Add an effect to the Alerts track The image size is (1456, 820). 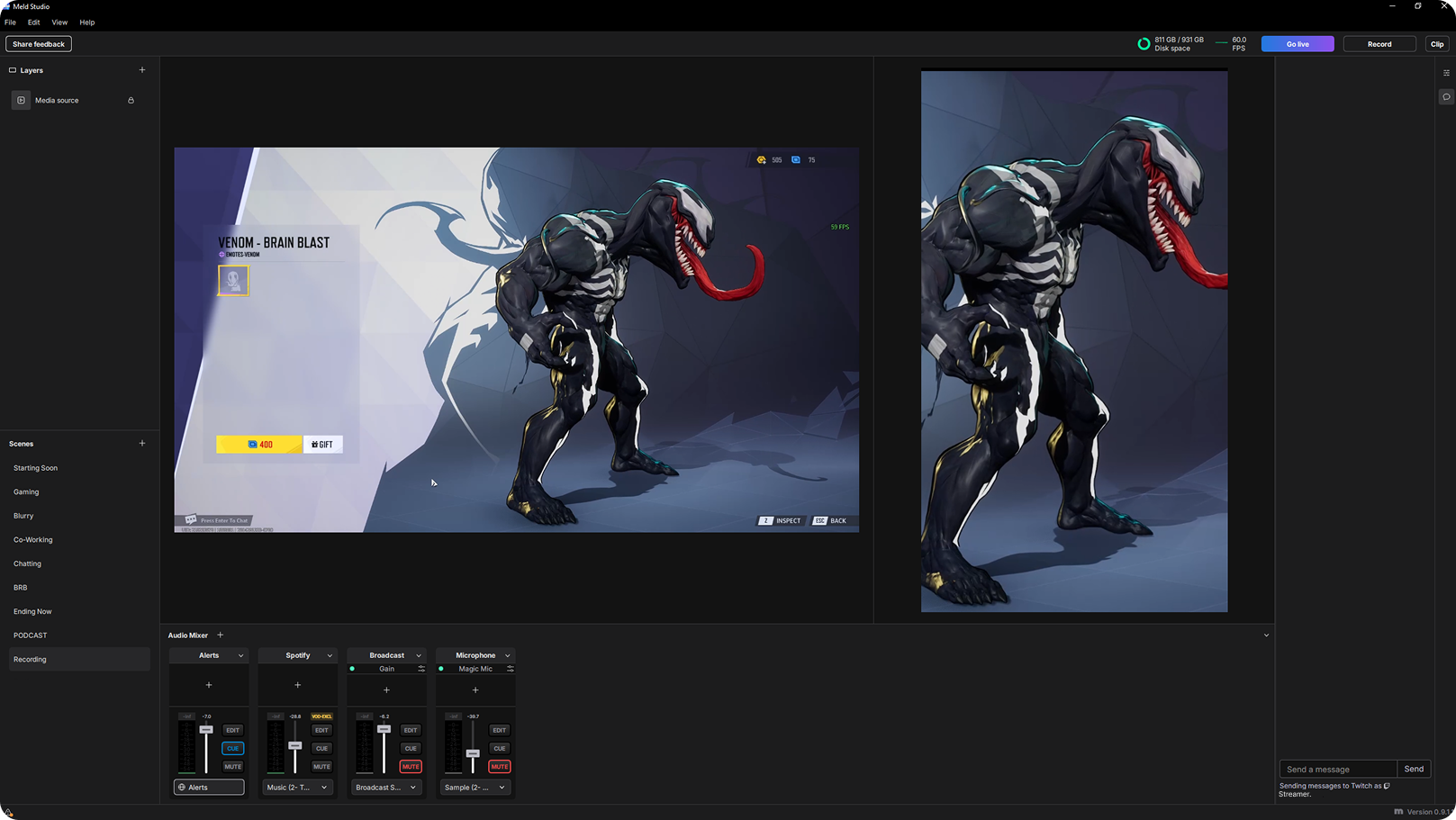209,685
